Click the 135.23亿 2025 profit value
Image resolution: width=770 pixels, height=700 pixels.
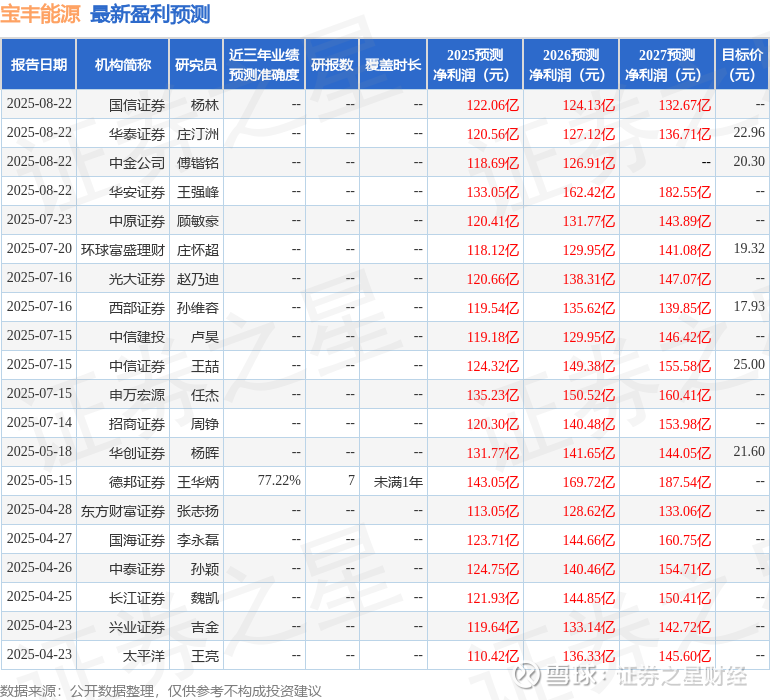tap(493, 395)
